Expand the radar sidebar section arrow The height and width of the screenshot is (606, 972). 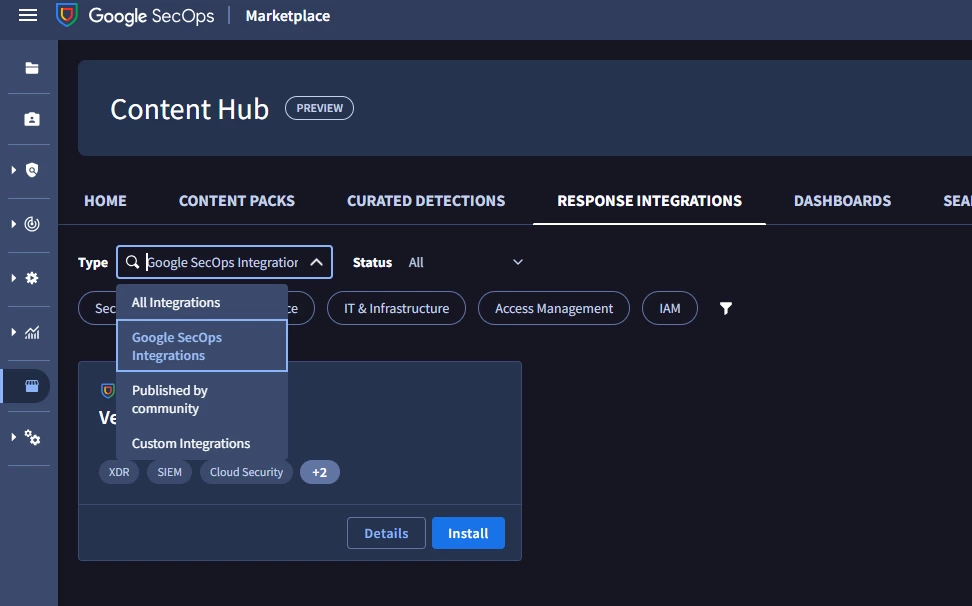14,224
